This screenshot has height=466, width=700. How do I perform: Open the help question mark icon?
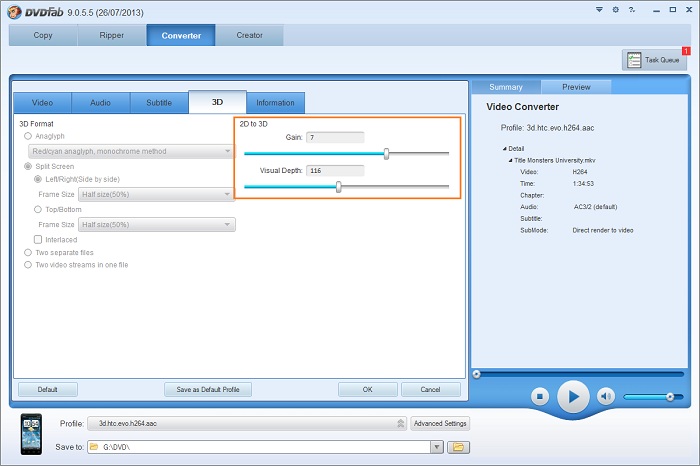point(632,9)
